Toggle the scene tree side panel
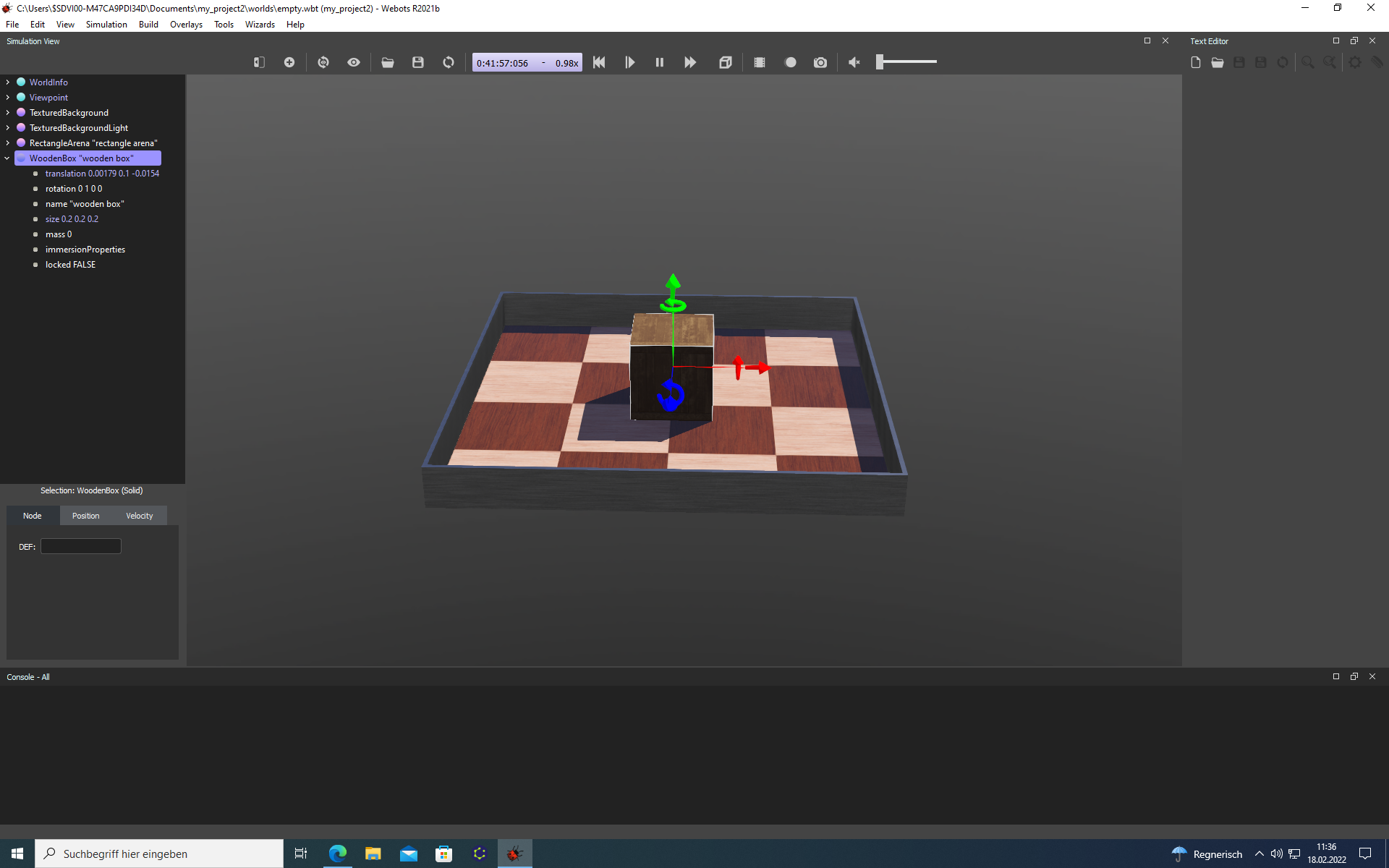The height and width of the screenshot is (868, 1389). 259,63
